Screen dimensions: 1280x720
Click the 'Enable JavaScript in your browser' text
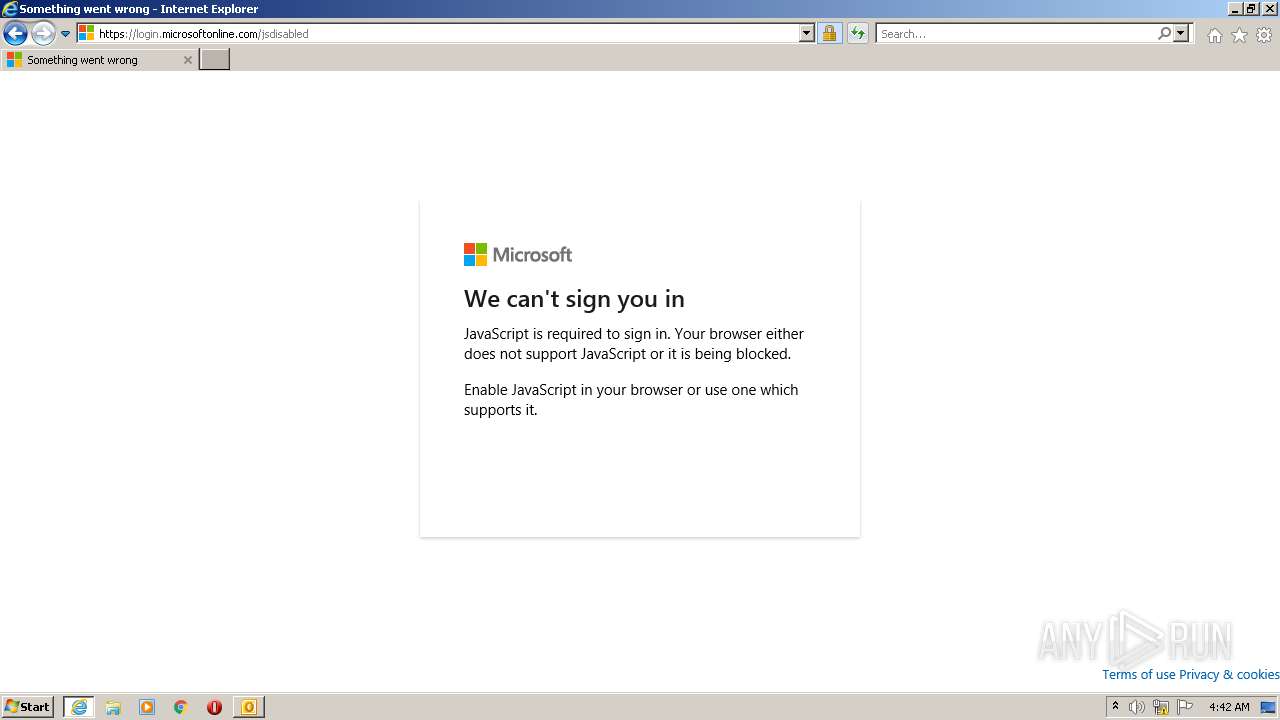click(x=631, y=400)
